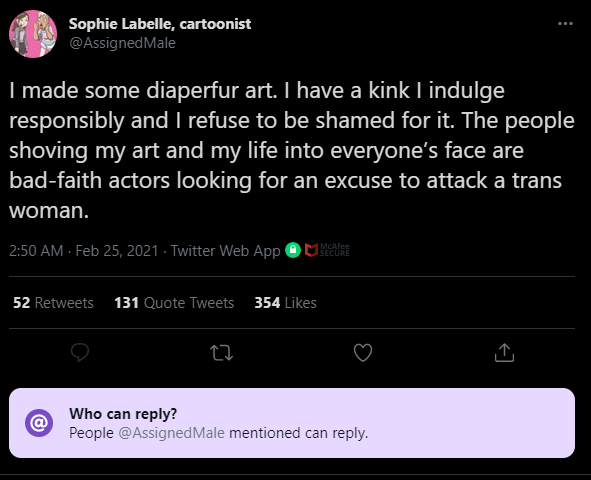
Task: View the 354 Likes list
Action: 285,303
